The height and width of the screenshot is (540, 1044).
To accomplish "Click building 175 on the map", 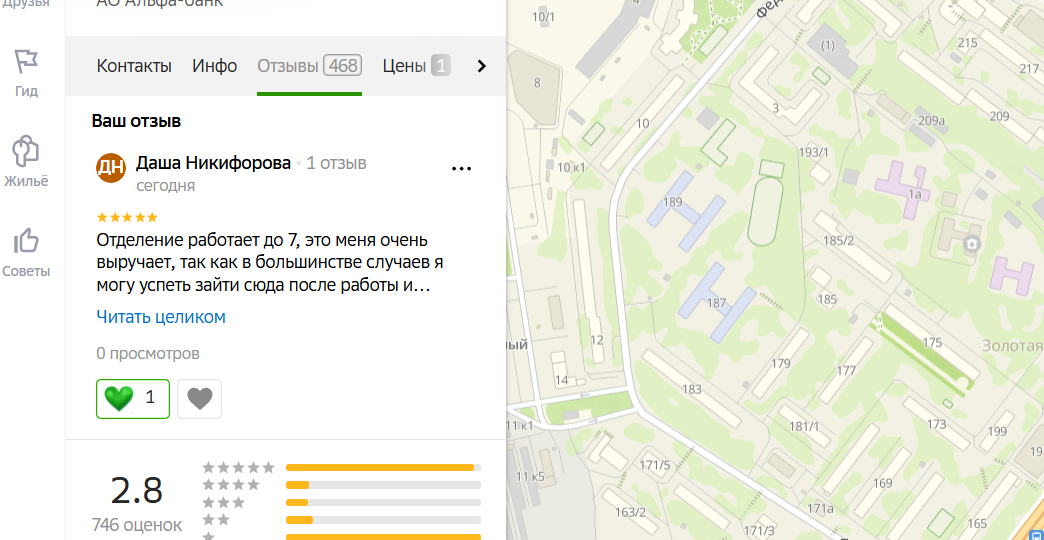I will (933, 343).
